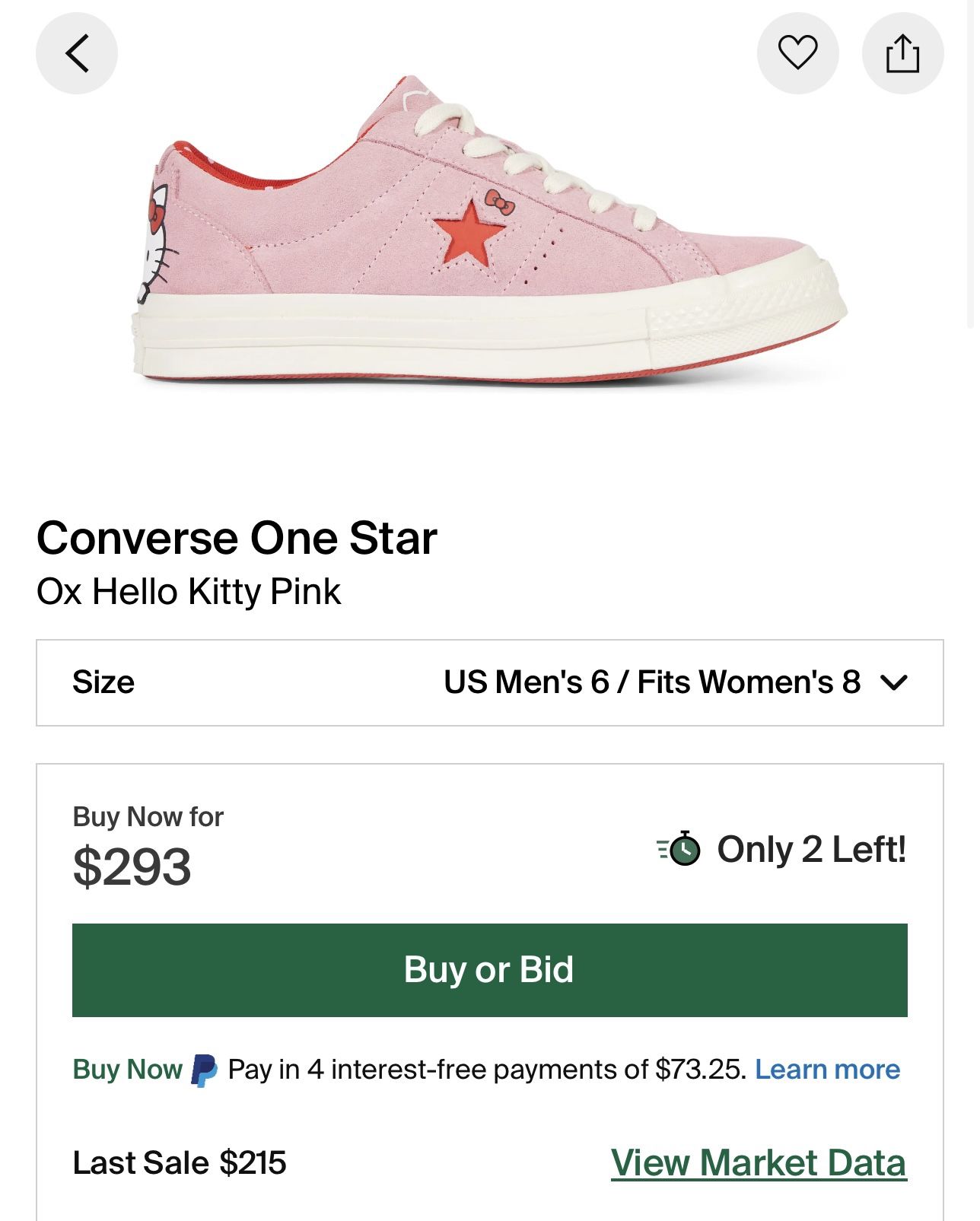980x1221 pixels.
Task: Click the Converse One Star title
Action: [x=237, y=539]
